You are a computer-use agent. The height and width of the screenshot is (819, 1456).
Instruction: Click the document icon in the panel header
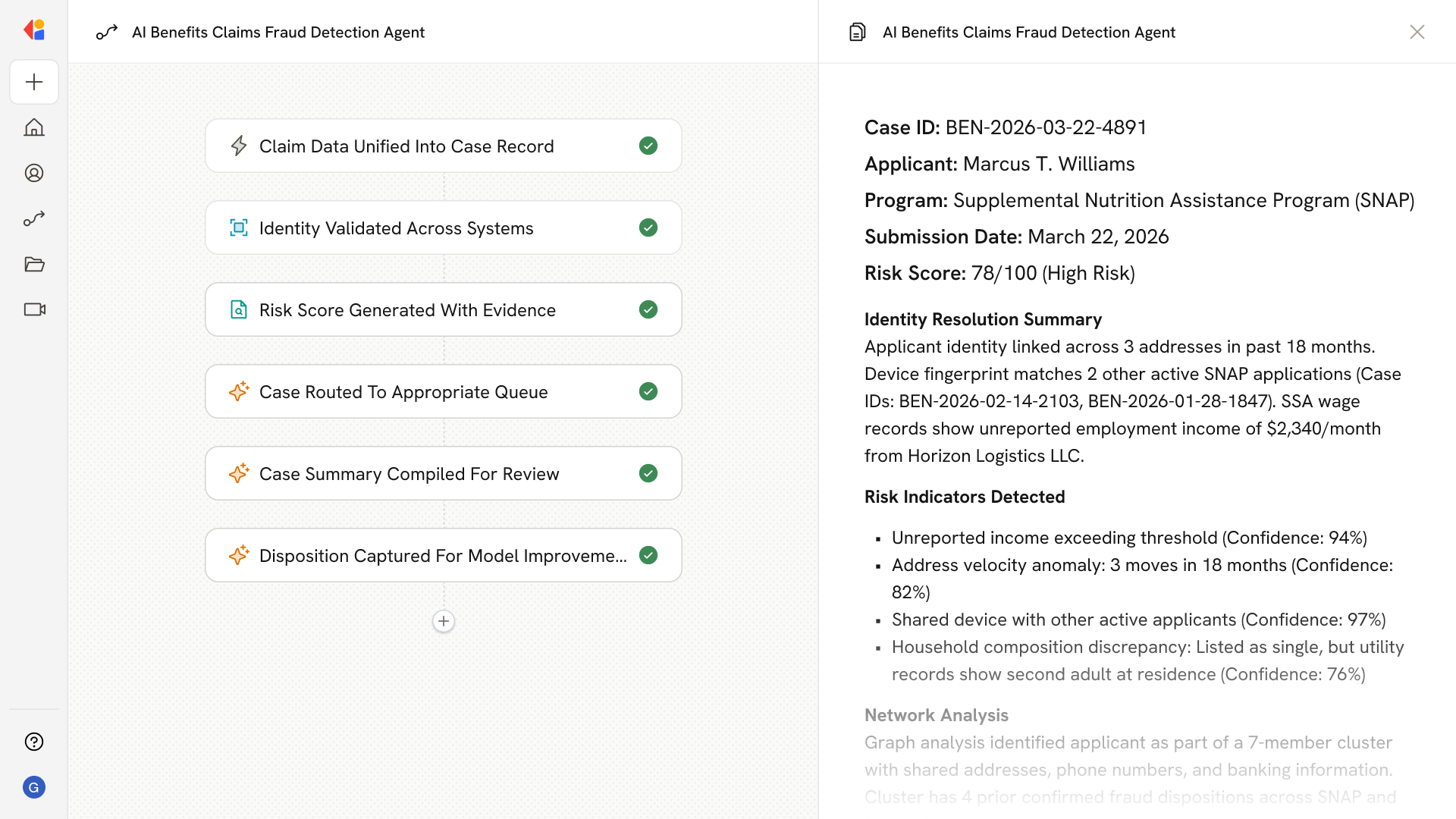pyautogui.click(x=858, y=32)
